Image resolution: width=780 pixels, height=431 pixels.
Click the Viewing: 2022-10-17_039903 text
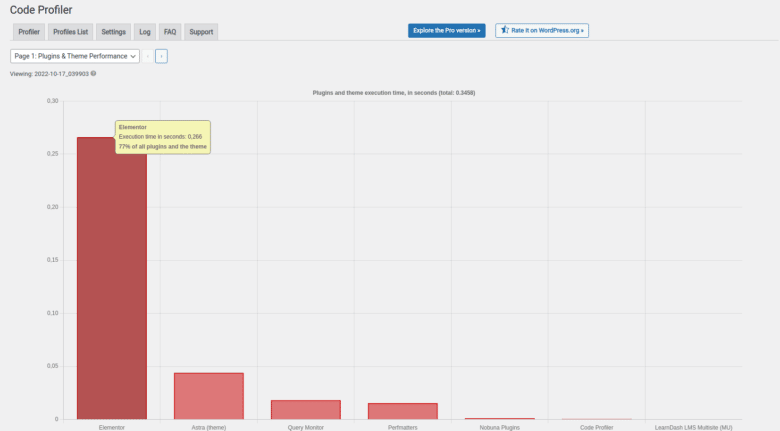click(x=49, y=74)
